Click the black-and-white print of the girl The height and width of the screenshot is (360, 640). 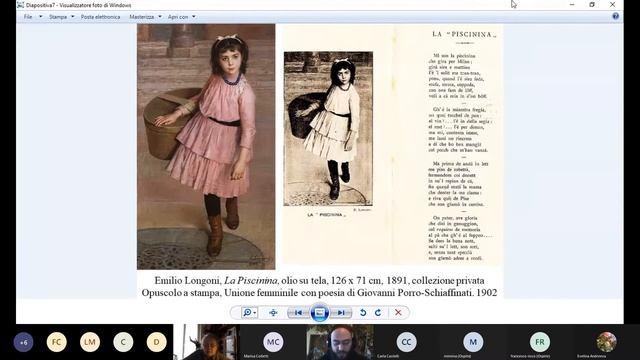(x=328, y=129)
